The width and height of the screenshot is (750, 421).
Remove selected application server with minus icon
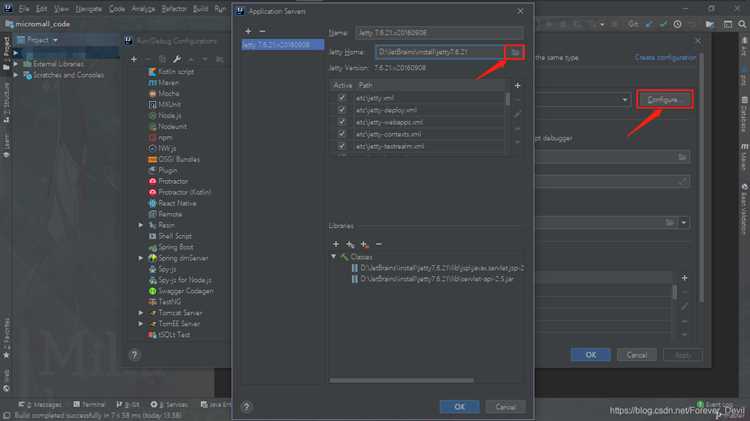pyautogui.click(x=262, y=31)
